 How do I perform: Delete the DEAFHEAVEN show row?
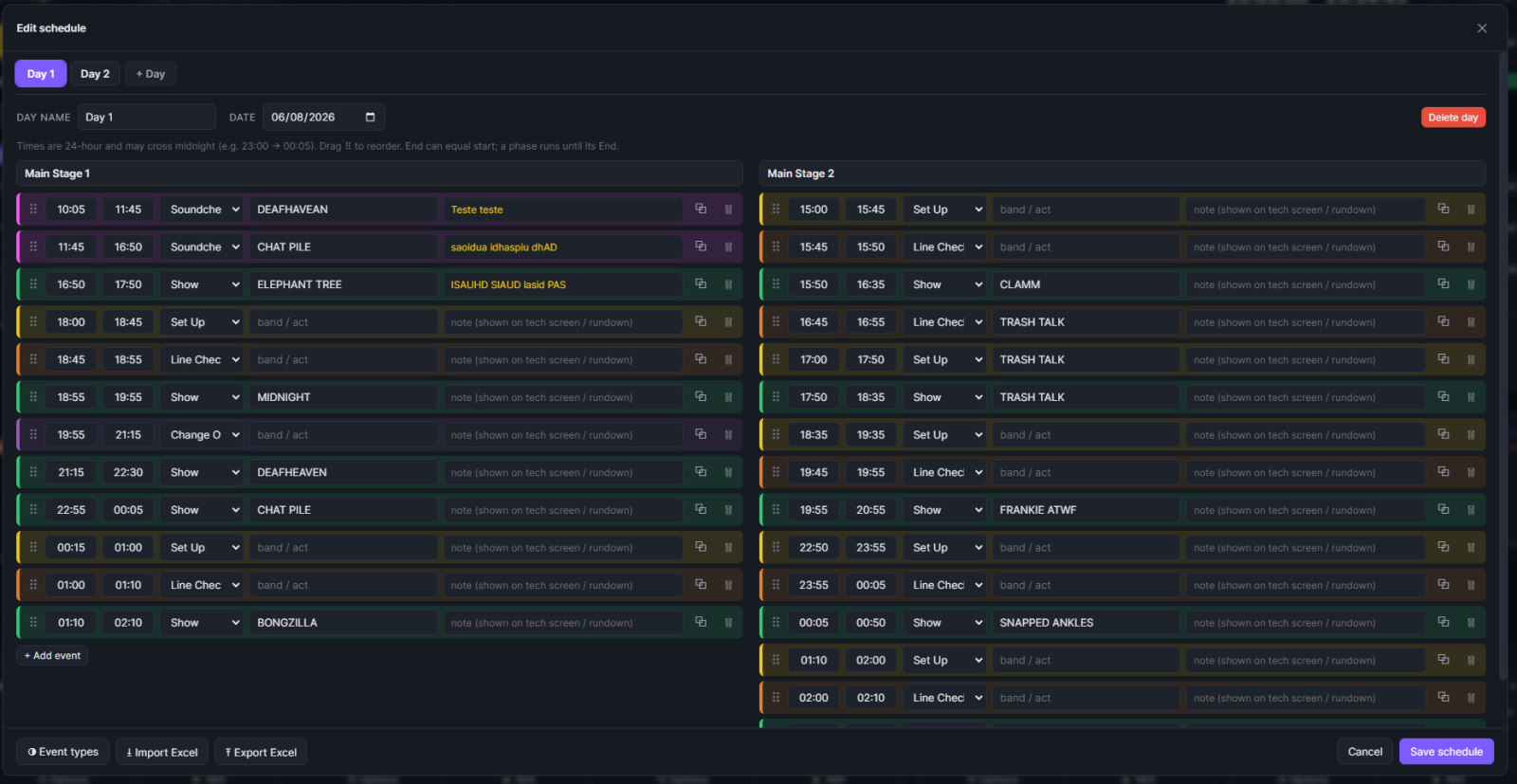pos(728,472)
